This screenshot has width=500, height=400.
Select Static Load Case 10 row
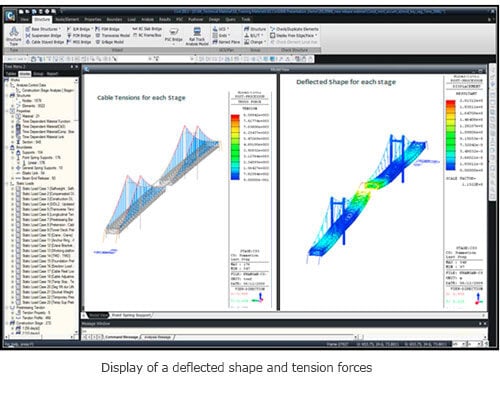tap(48, 235)
